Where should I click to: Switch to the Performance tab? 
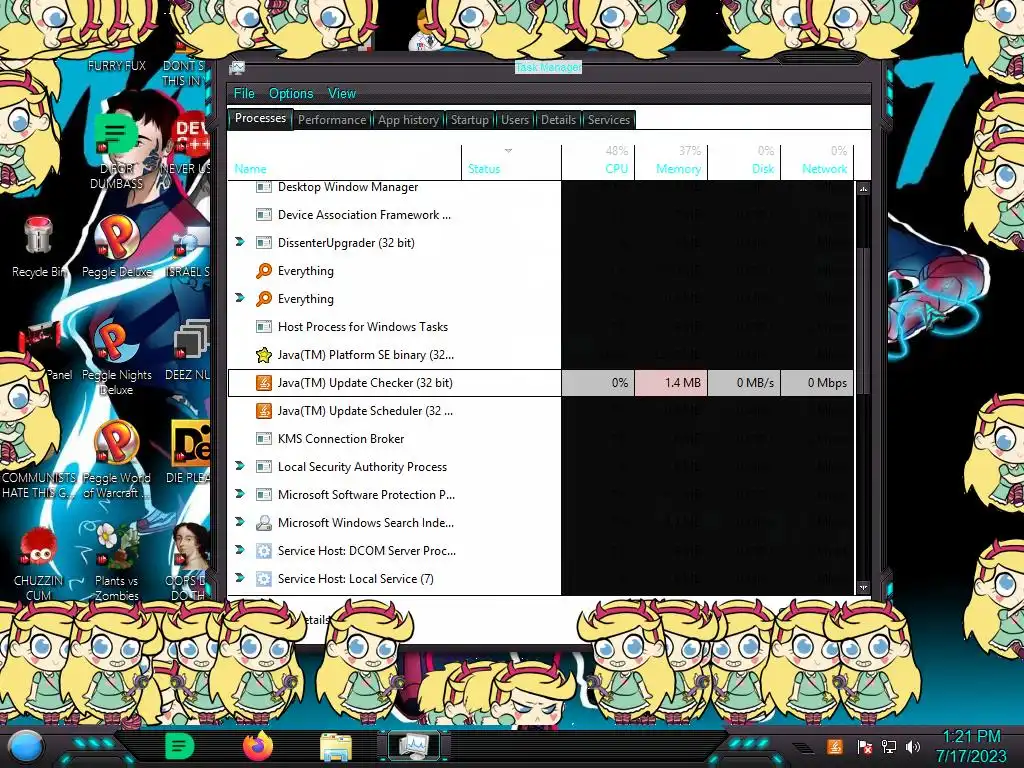(332, 120)
